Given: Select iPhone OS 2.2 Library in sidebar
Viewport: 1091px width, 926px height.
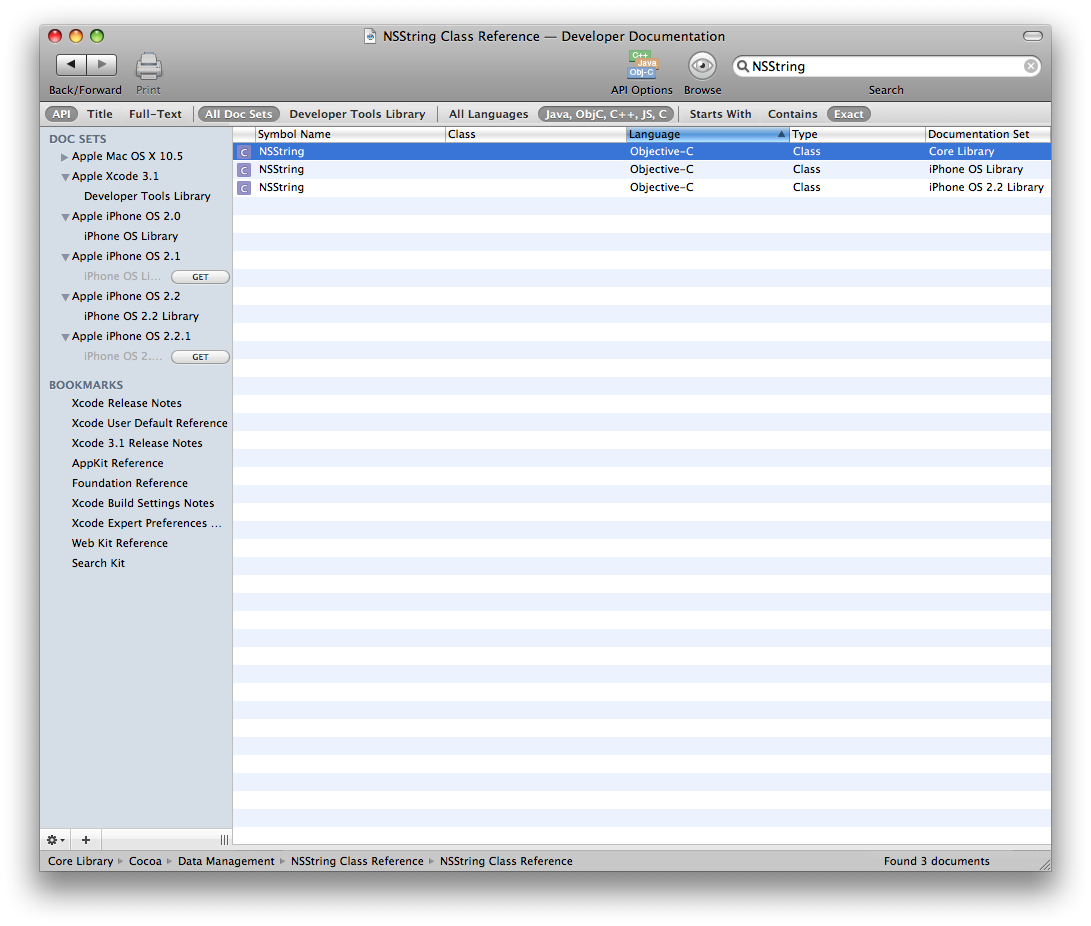Looking at the screenshot, I should 141,317.
